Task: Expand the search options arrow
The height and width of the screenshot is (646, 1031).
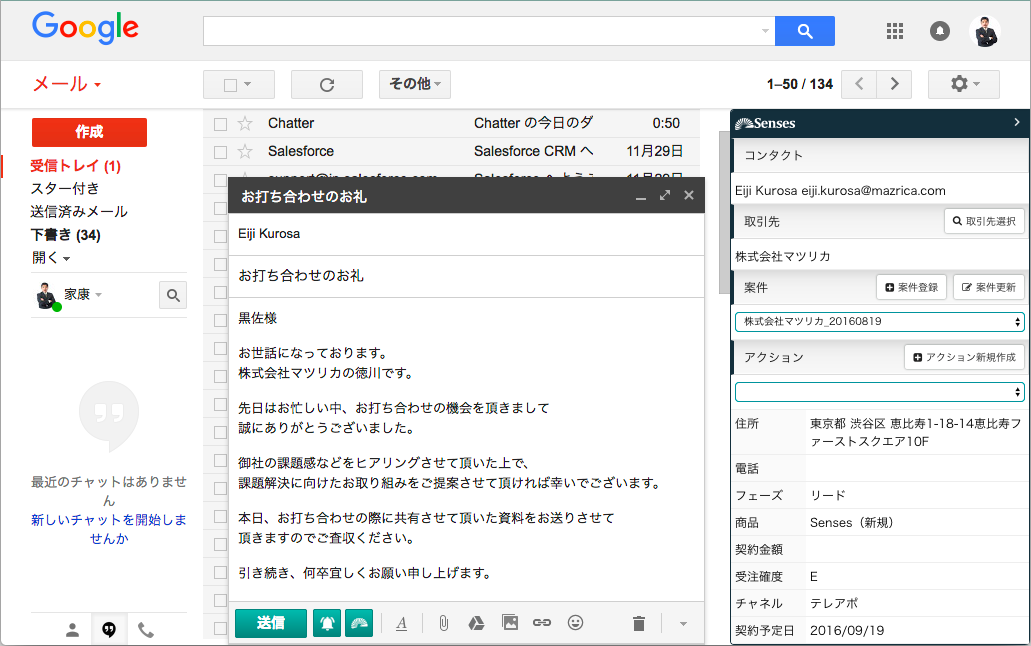Action: coord(765,31)
